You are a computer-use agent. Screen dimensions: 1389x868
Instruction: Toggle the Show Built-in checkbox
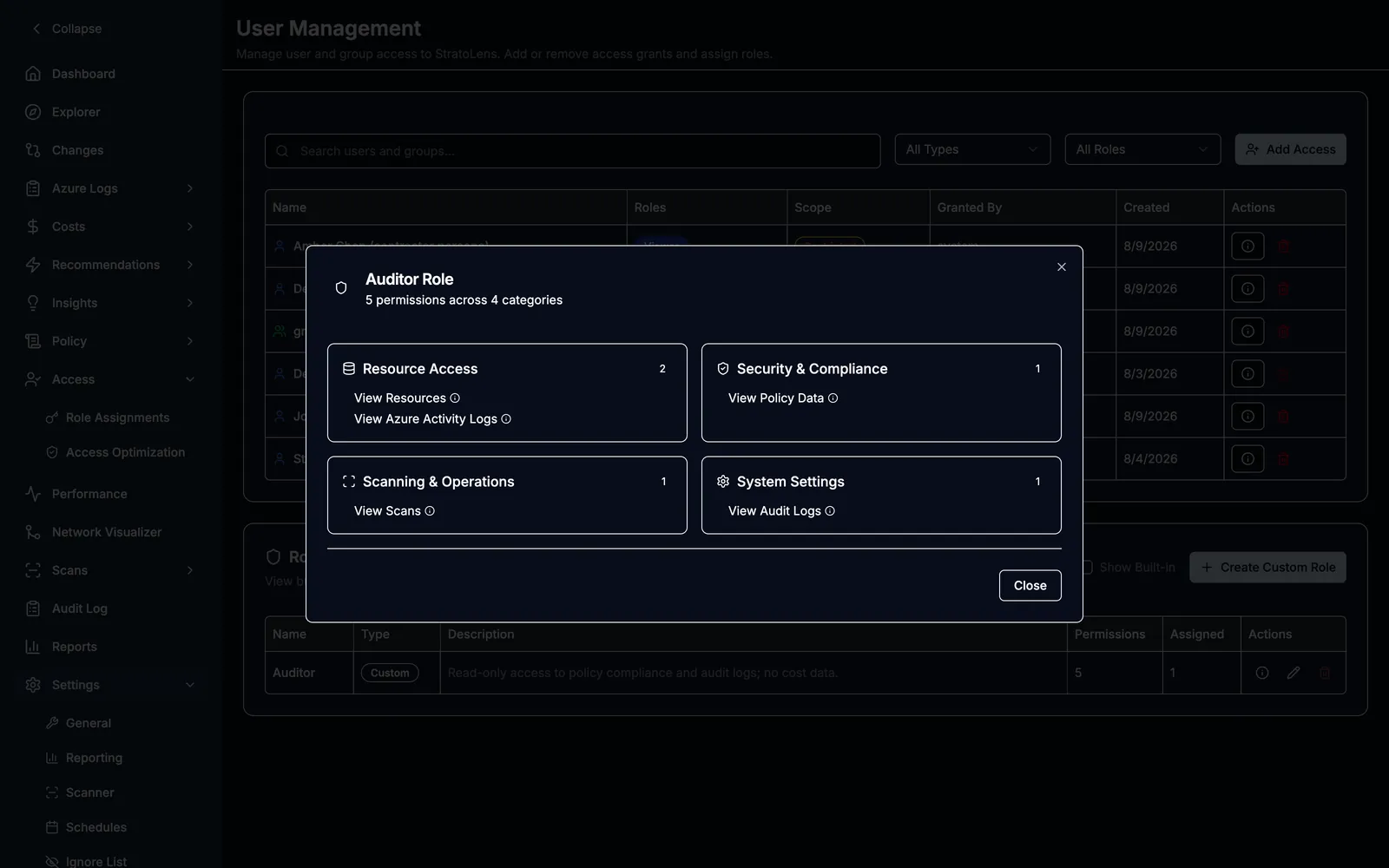click(1086, 568)
